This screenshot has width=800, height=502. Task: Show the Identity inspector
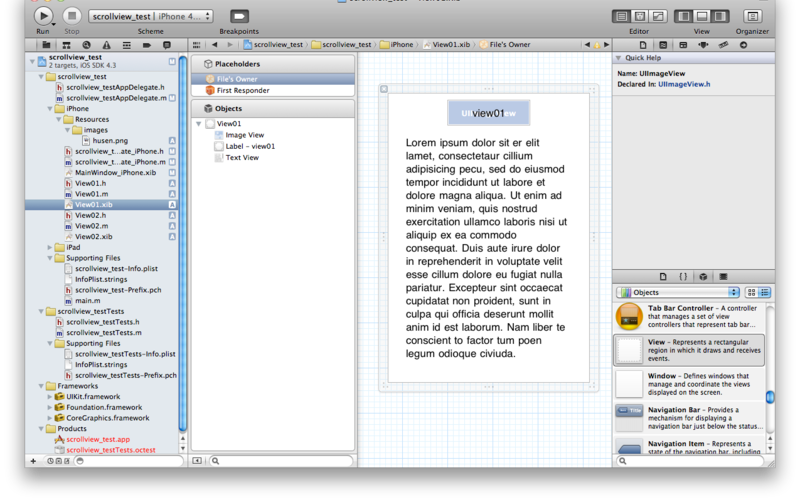(683, 45)
